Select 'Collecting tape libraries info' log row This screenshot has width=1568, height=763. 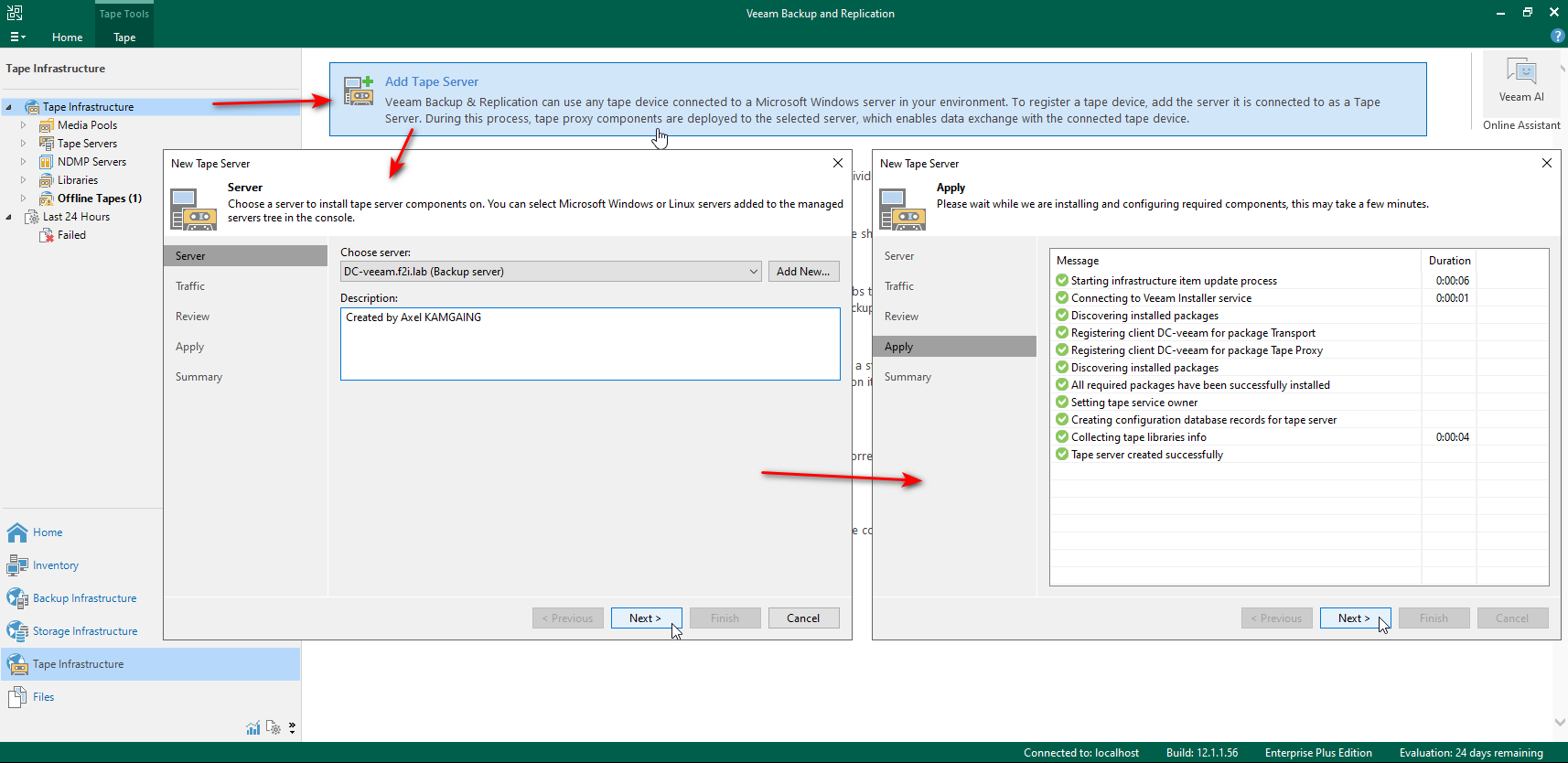pyautogui.click(x=1299, y=437)
